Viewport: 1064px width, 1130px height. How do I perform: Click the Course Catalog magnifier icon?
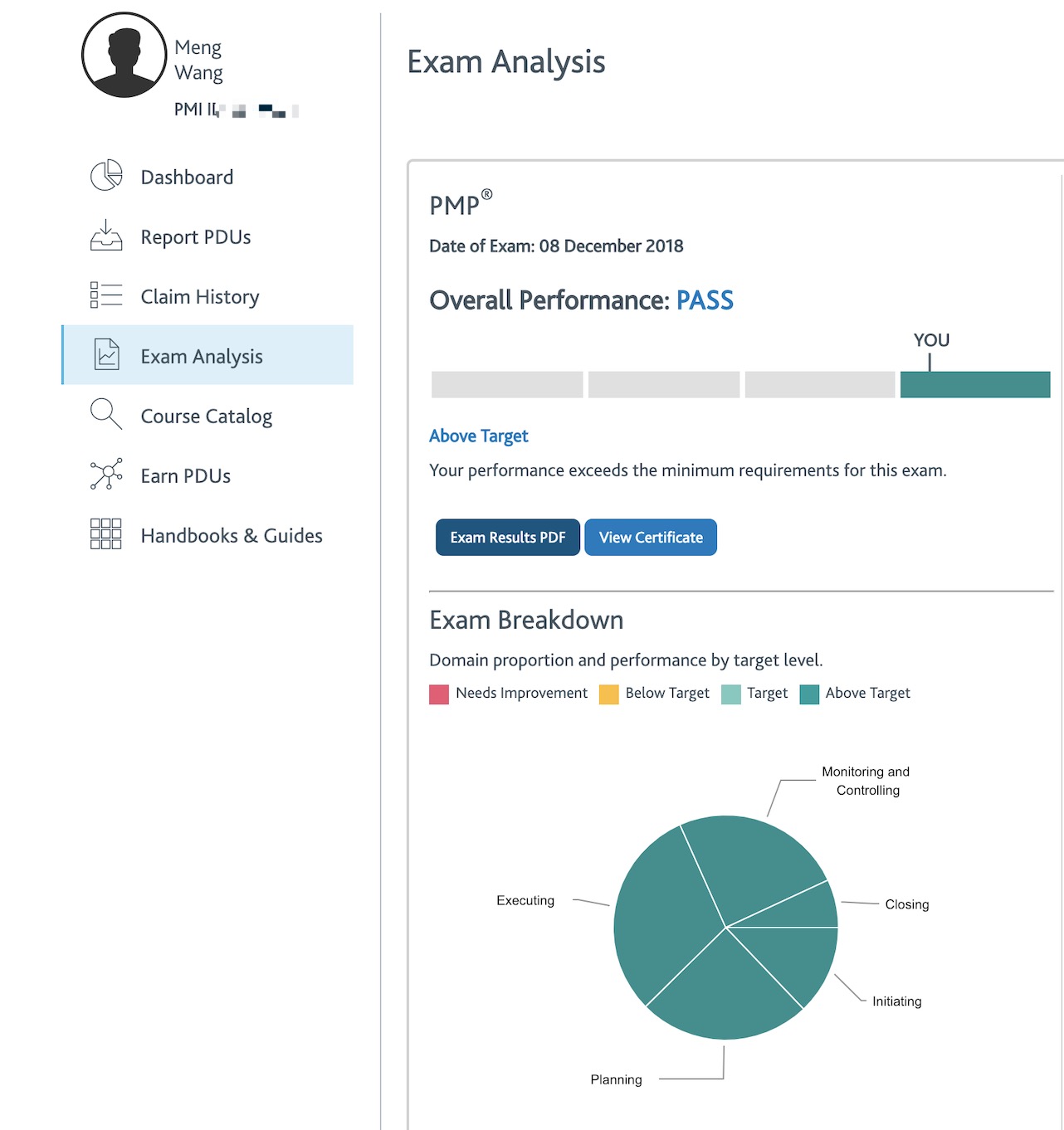pos(106,414)
